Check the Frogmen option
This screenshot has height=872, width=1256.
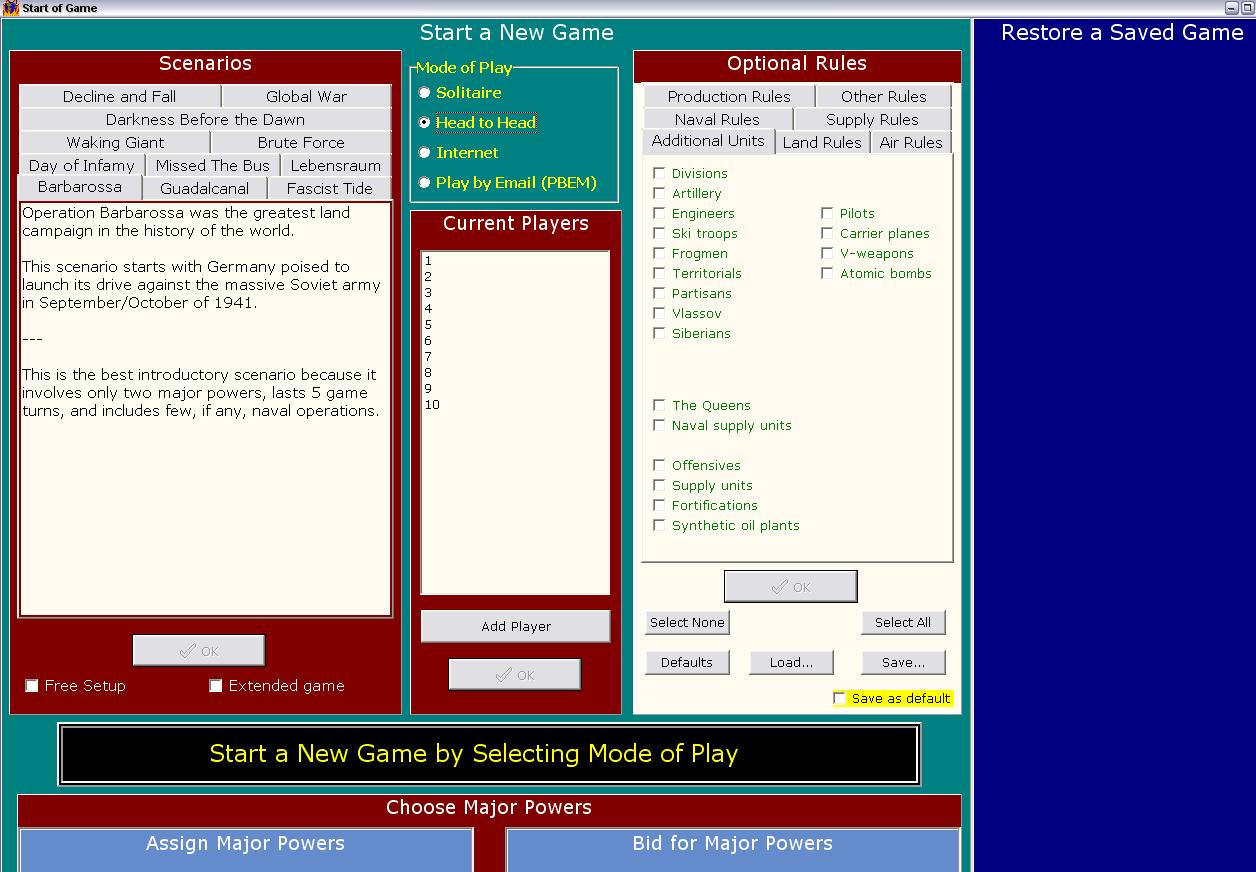[659, 253]
